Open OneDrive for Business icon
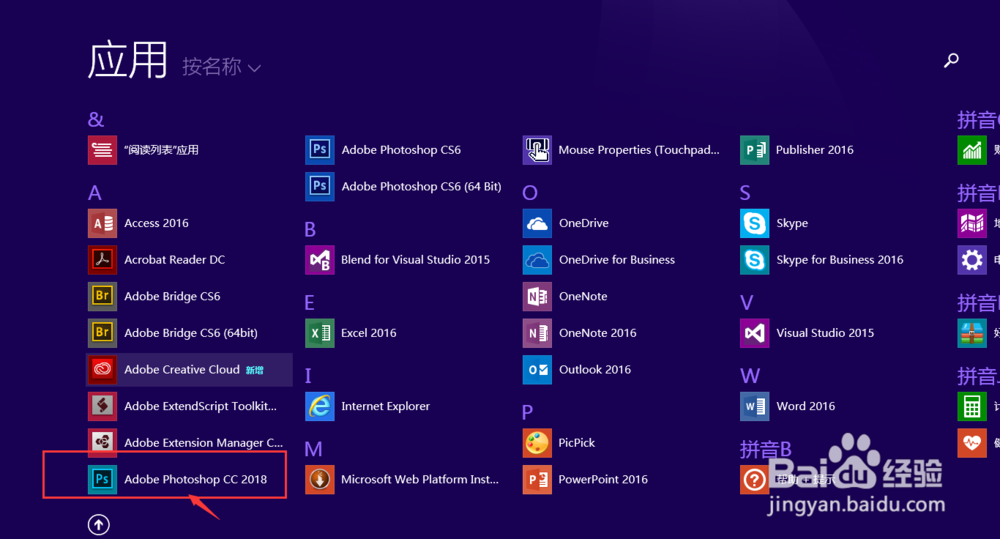This screenshot has height=539, width=1000. [537, 260]
